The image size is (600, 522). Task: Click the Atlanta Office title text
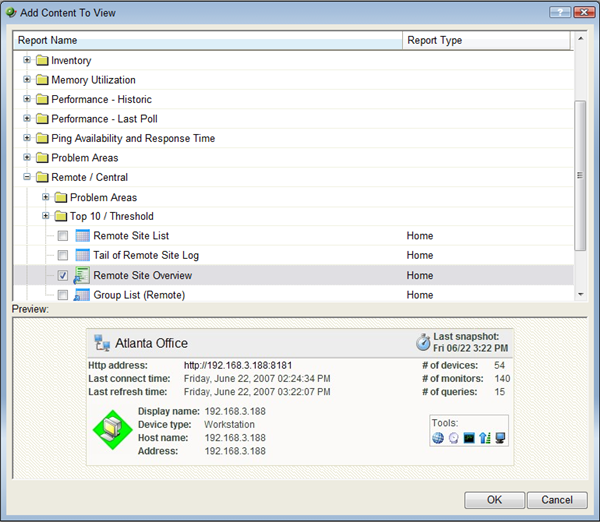click(x=152, y=343)
